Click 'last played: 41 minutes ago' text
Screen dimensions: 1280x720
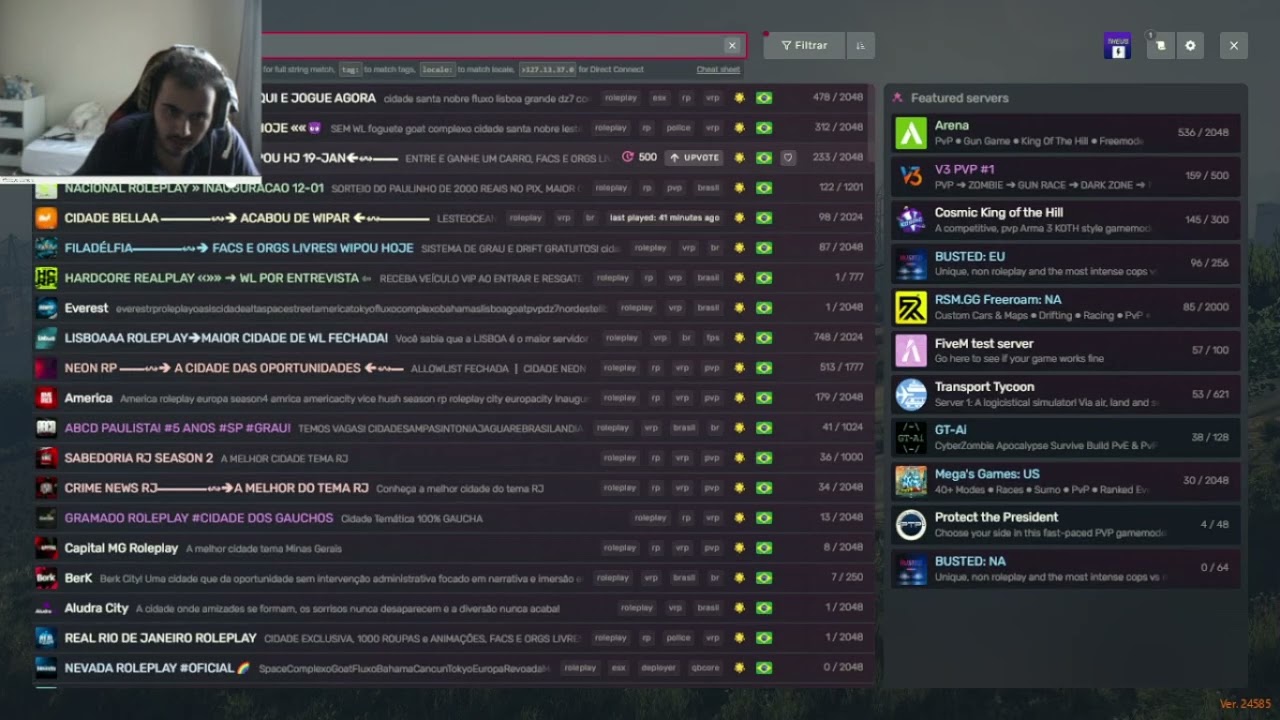664,218
